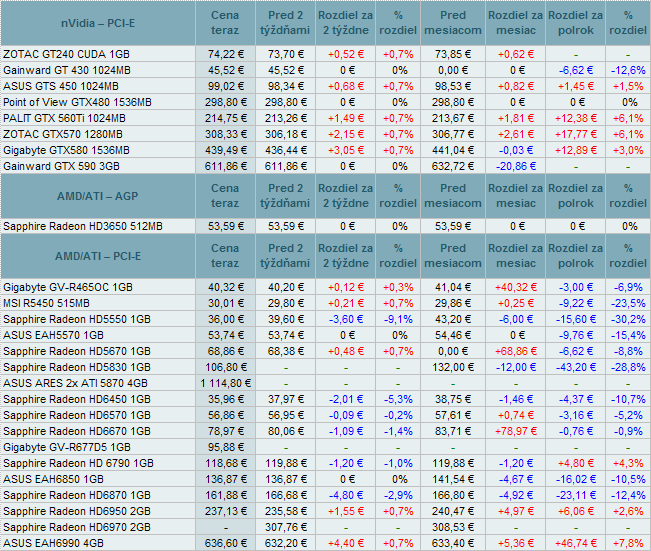651x551 pixels.
Task: Click the 99,02 € current price cell
Action: [225, 86]
